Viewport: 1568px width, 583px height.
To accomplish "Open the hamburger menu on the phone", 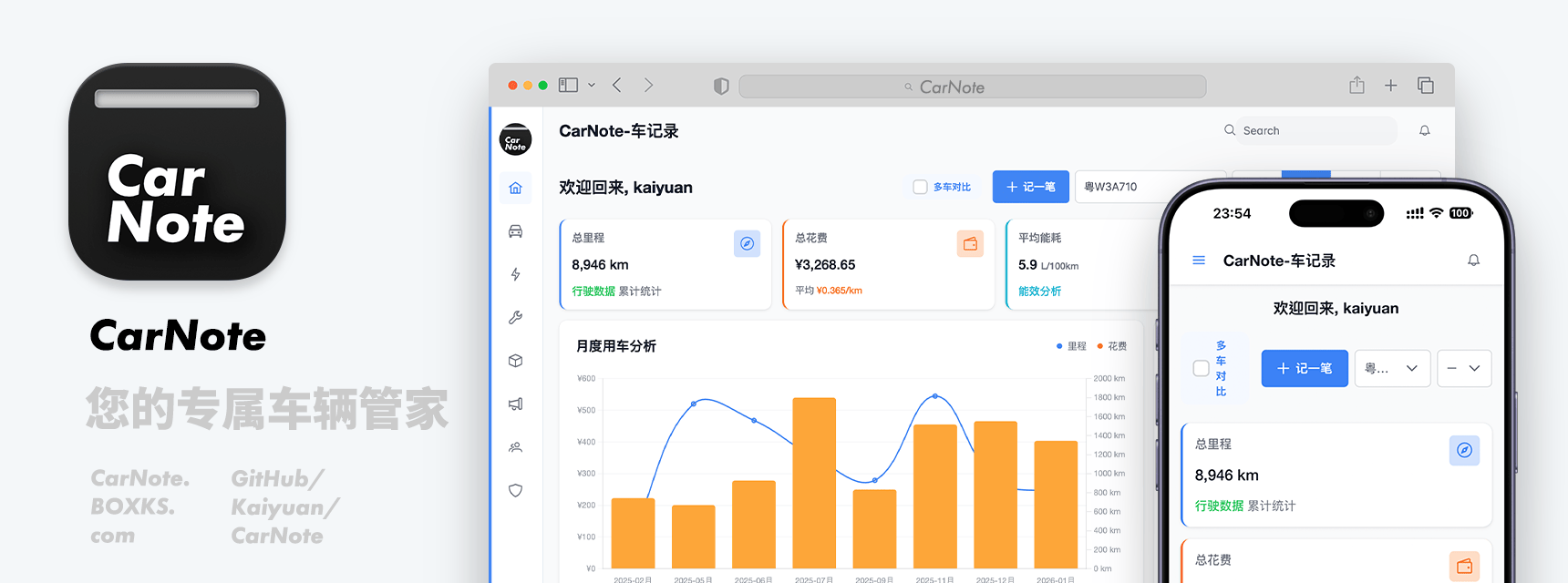I will coord(1199,261).
